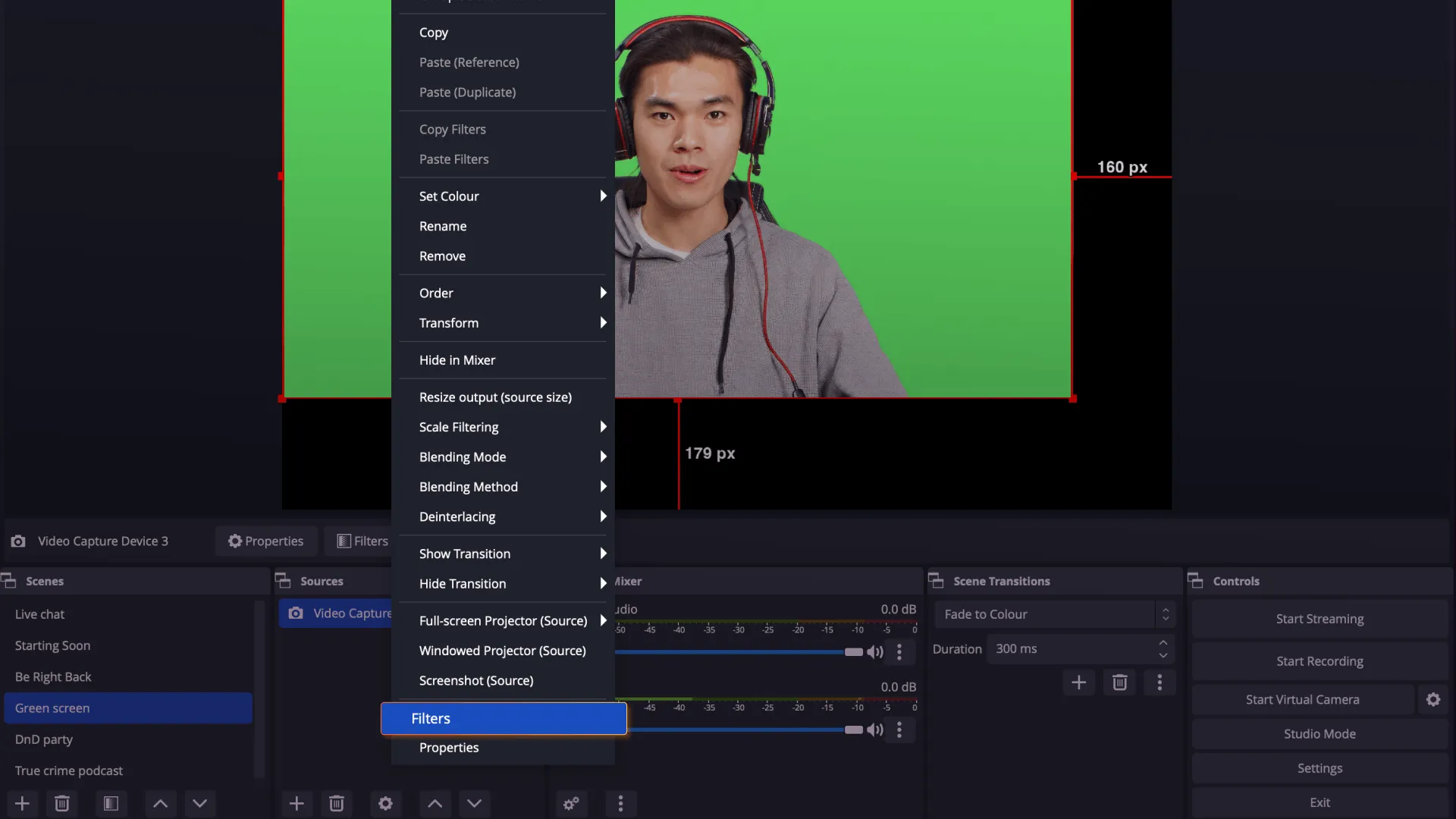Remove selected scene with trash icon

click(x=62, y=803)
